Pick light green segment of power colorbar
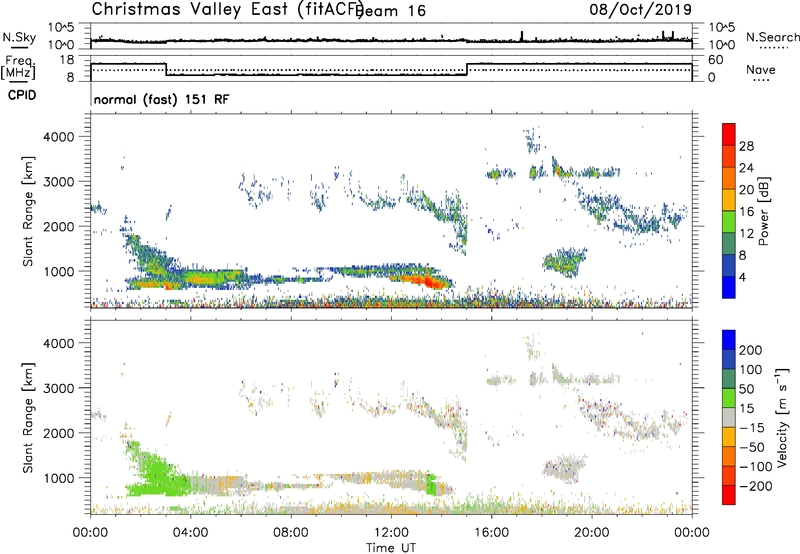Image resolution: width=800 pixels, height=554 pixels. pos(729,221)
